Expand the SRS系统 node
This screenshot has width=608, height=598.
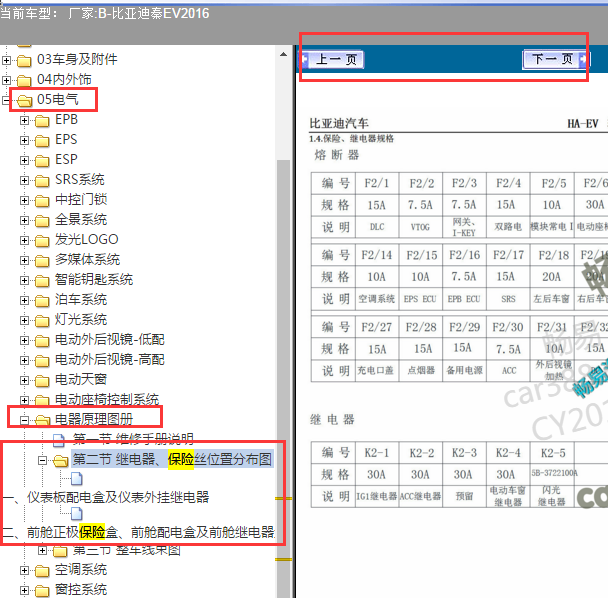24,181
